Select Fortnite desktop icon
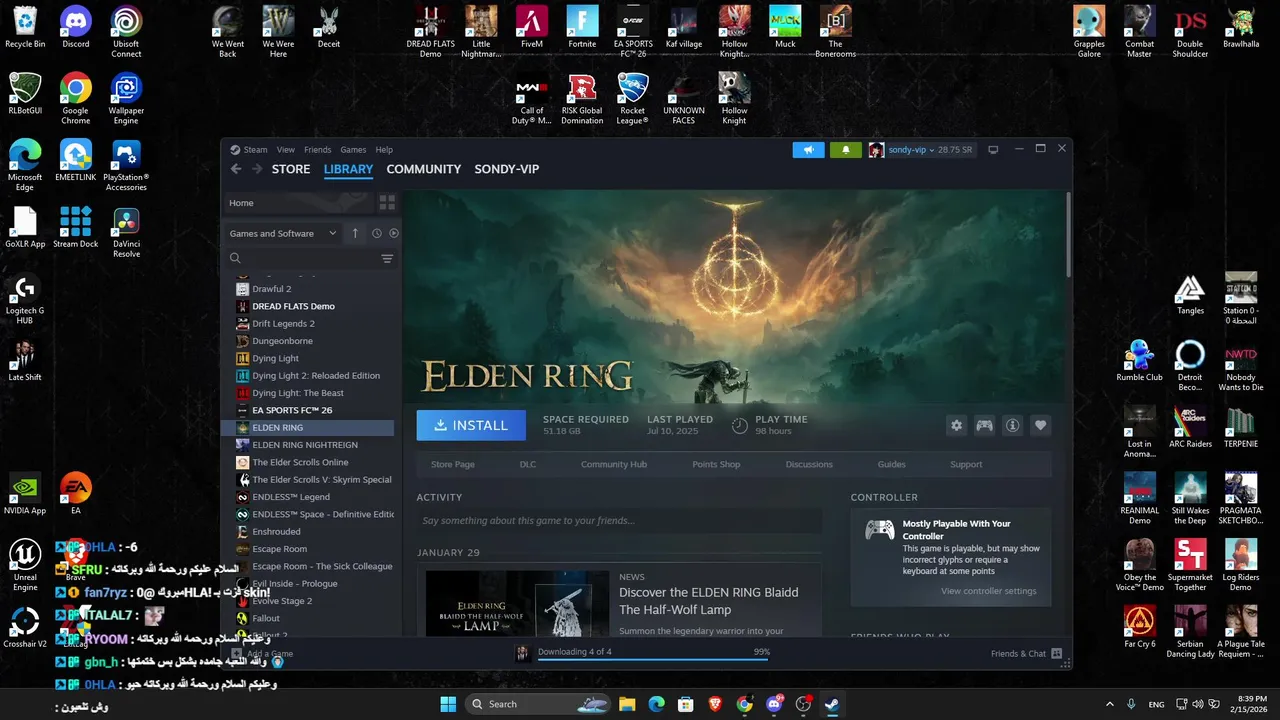 (582, 27)
